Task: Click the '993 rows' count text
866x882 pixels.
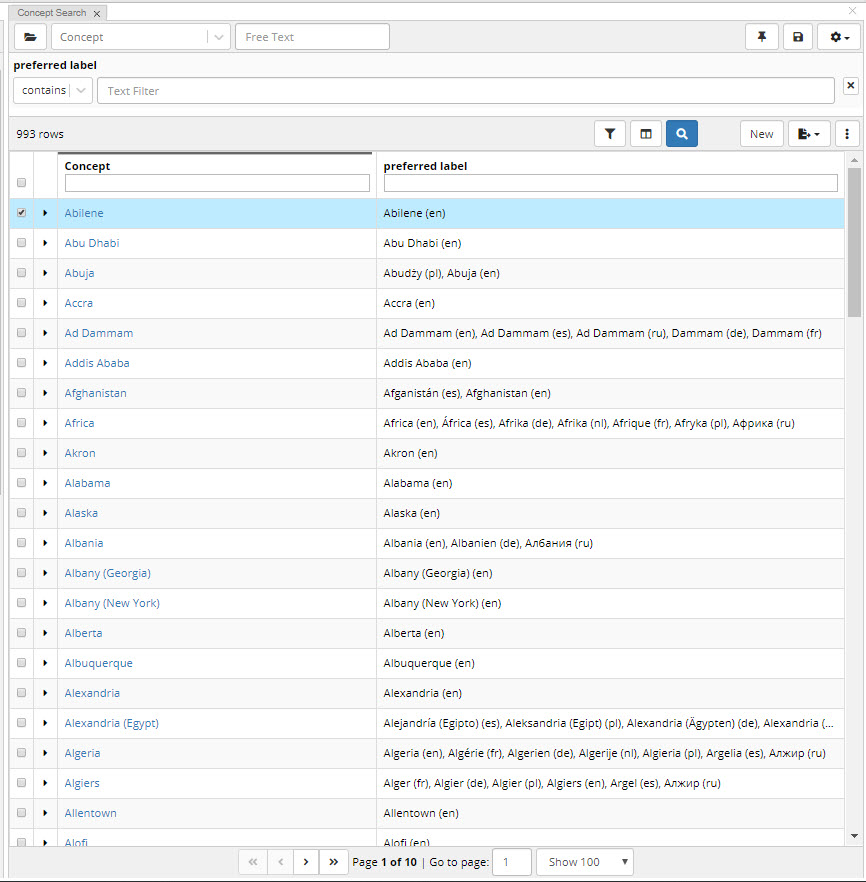Action: pos(40,134)
